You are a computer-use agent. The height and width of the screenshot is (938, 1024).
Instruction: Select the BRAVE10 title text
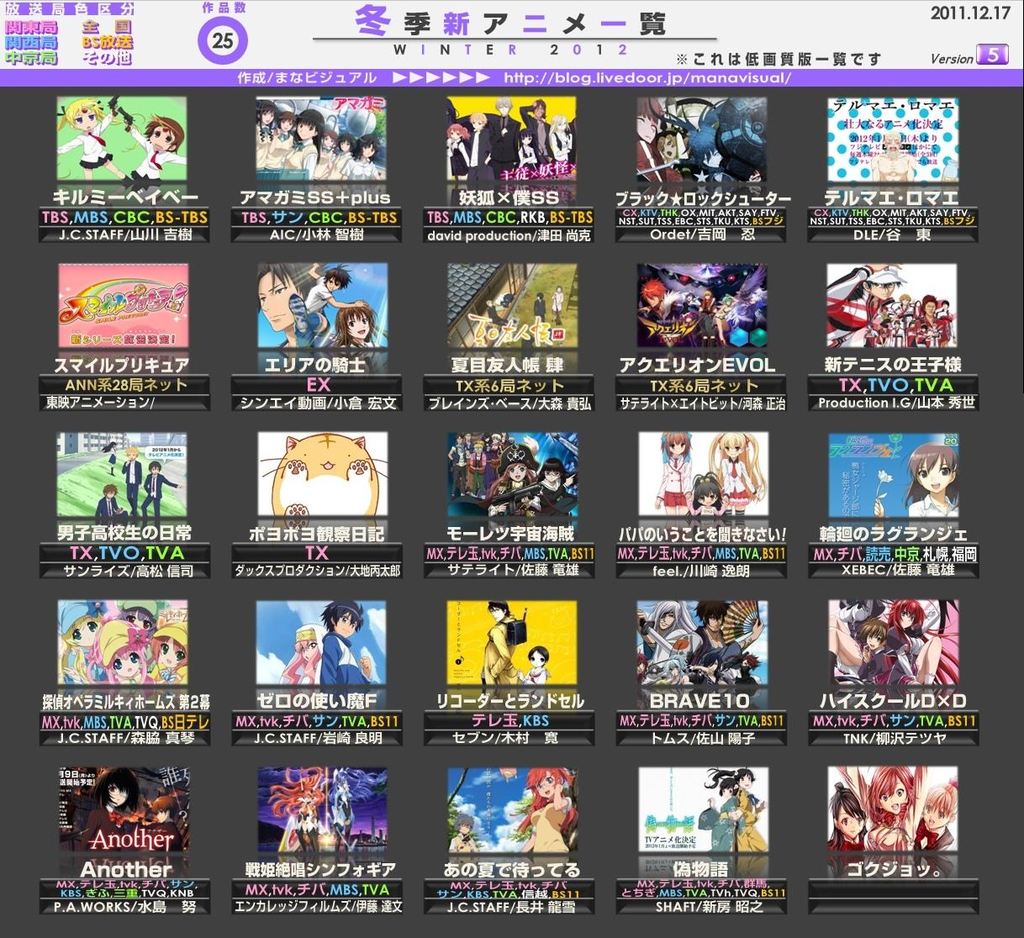click(x=702, y=700)
